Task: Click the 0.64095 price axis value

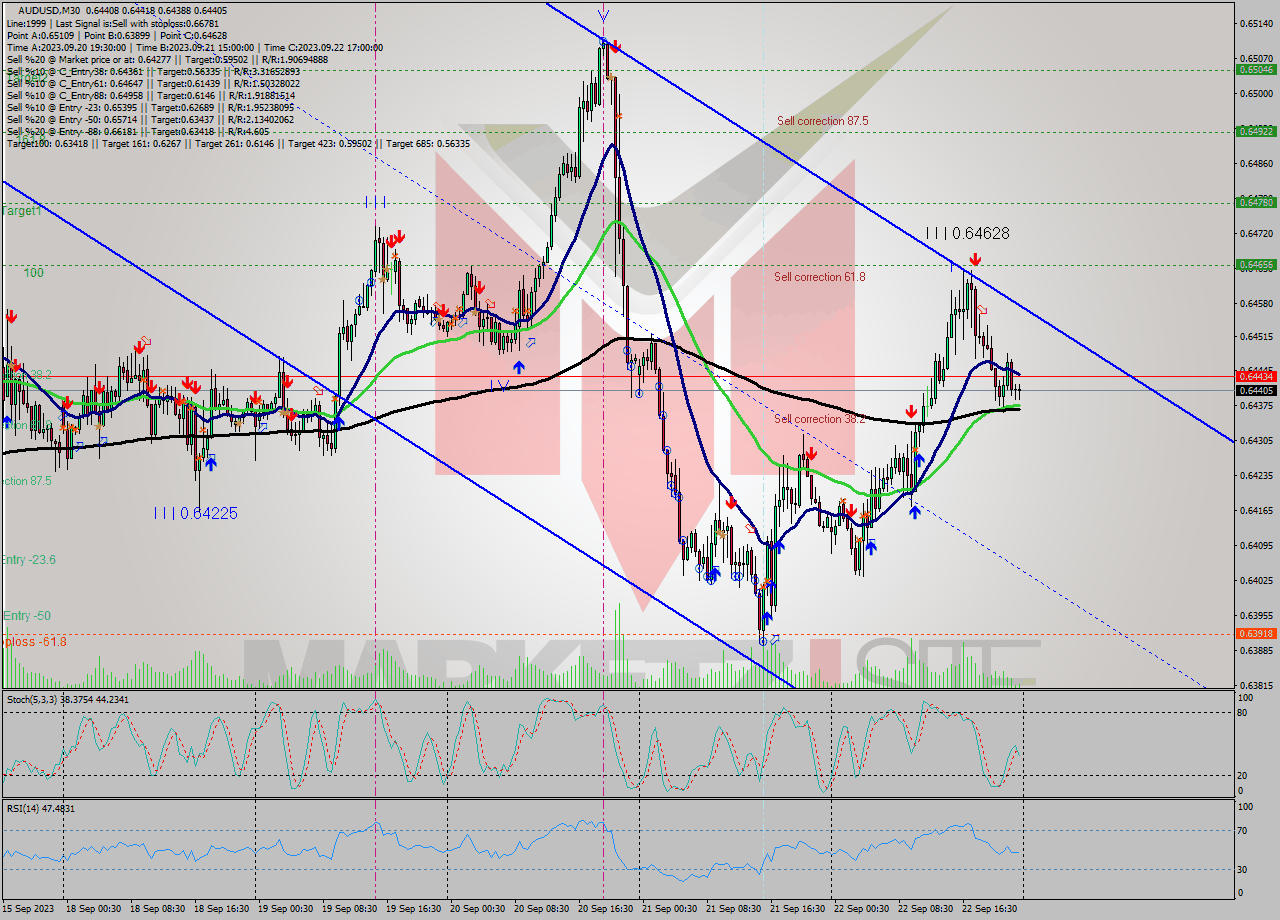Action: point(1256,546)
